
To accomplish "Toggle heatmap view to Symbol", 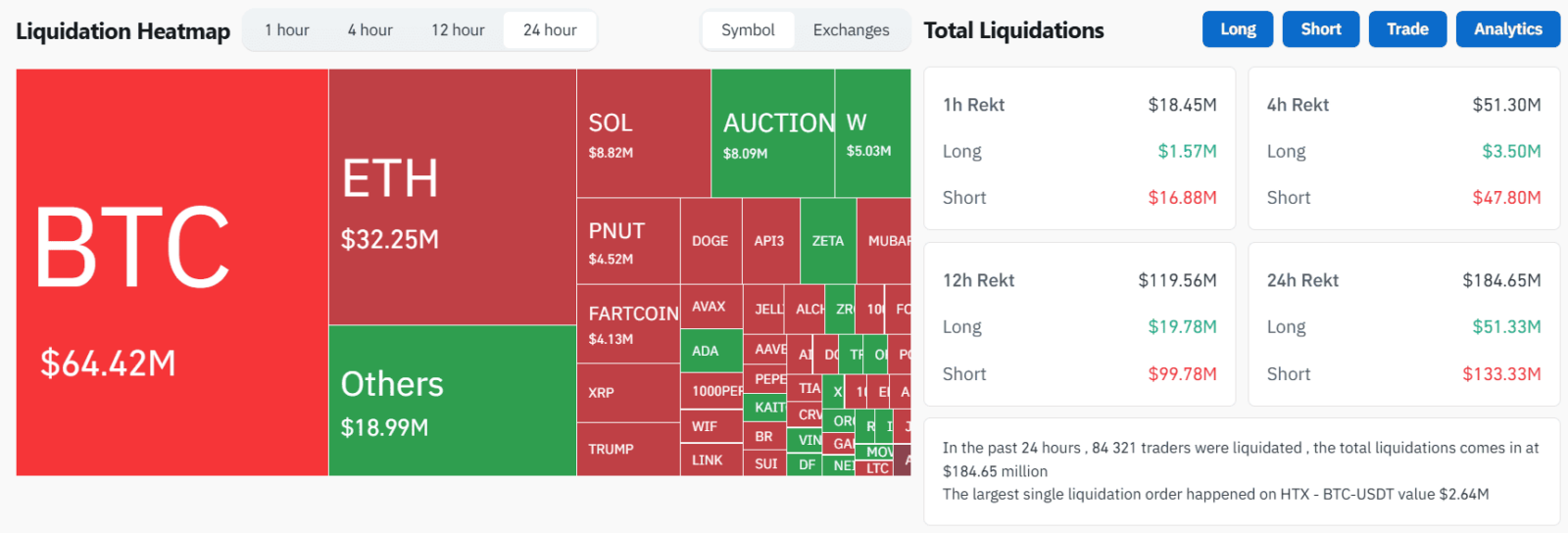I will click(748, 30).
